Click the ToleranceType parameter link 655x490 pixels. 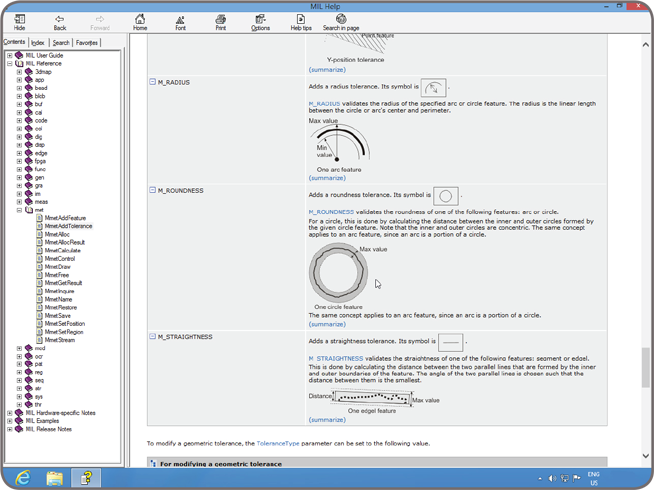[x=278, y=443]
